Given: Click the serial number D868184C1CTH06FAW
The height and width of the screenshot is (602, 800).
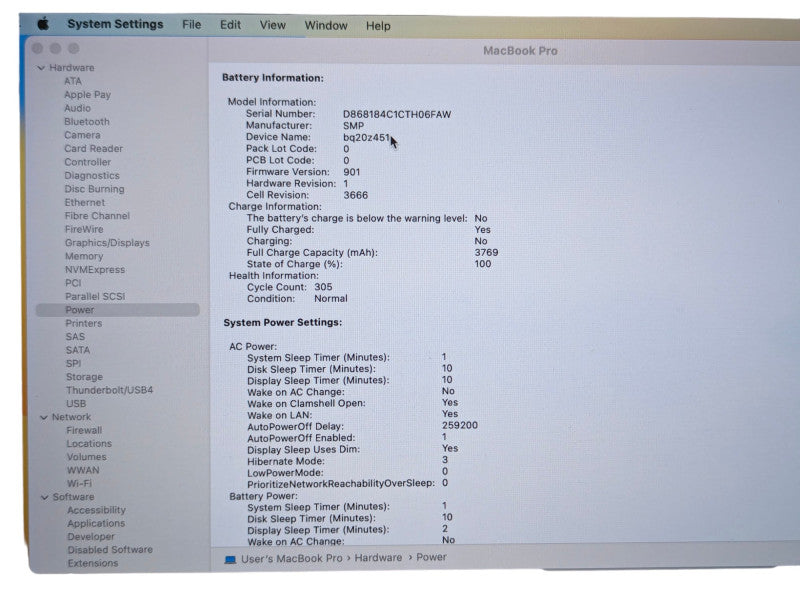Looking at the screenshot, I should click(x=397, y=114).
